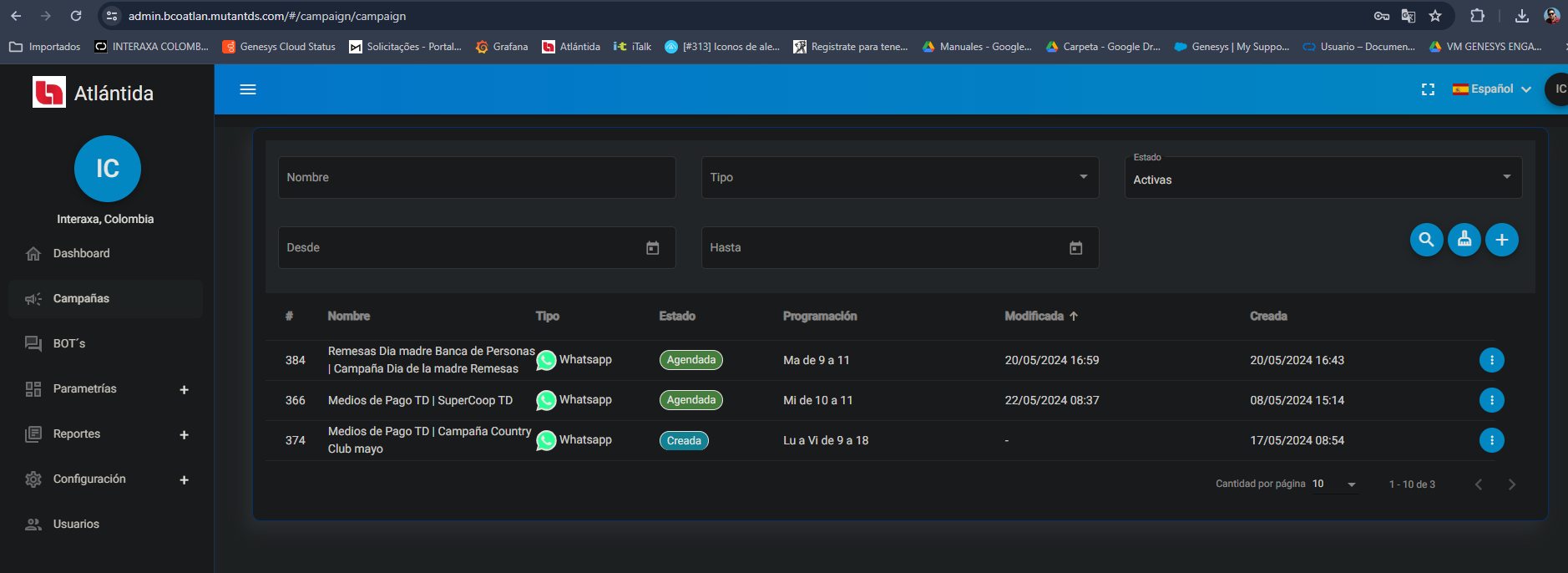This screenshot has width=1568, height=573.
Task: Go to Dashboard in the sidebar
Action: 81,253
